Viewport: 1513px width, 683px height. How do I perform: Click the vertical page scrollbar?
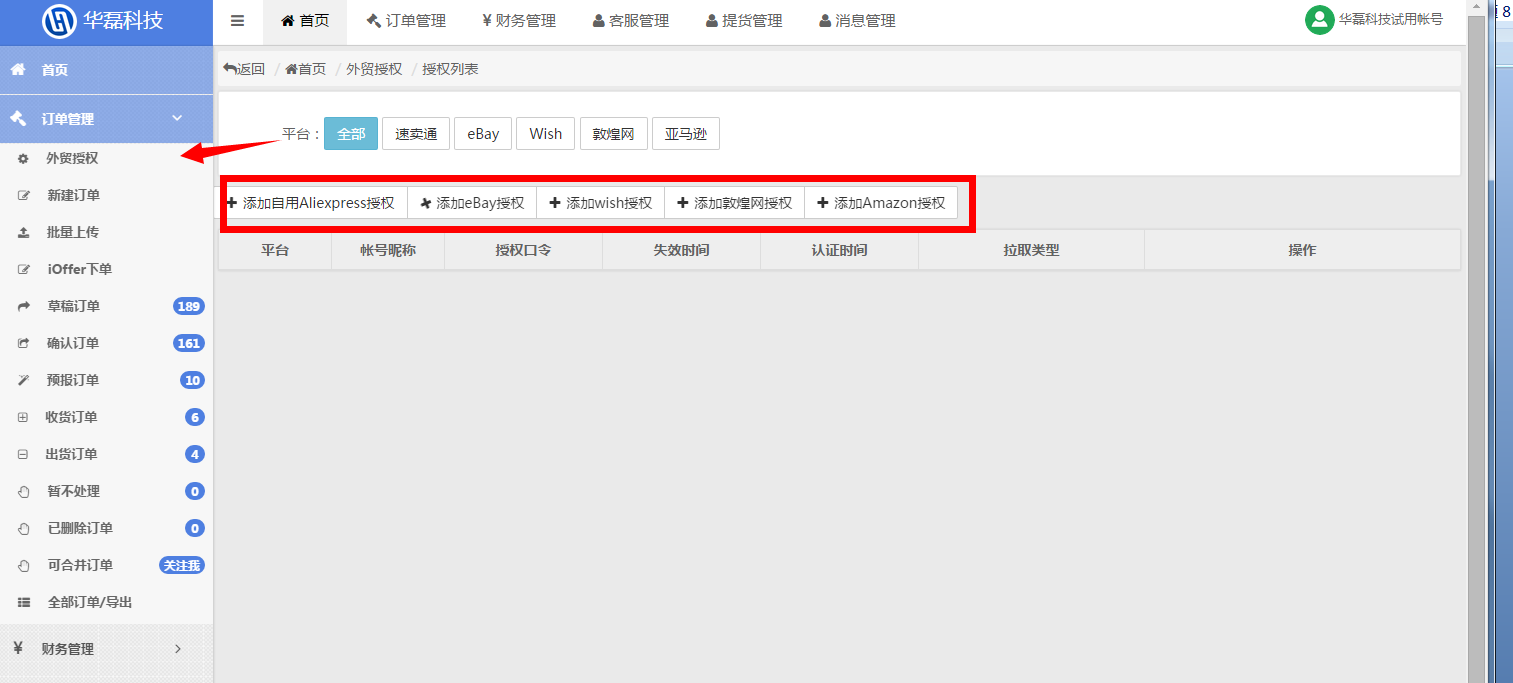point(1475,350)
